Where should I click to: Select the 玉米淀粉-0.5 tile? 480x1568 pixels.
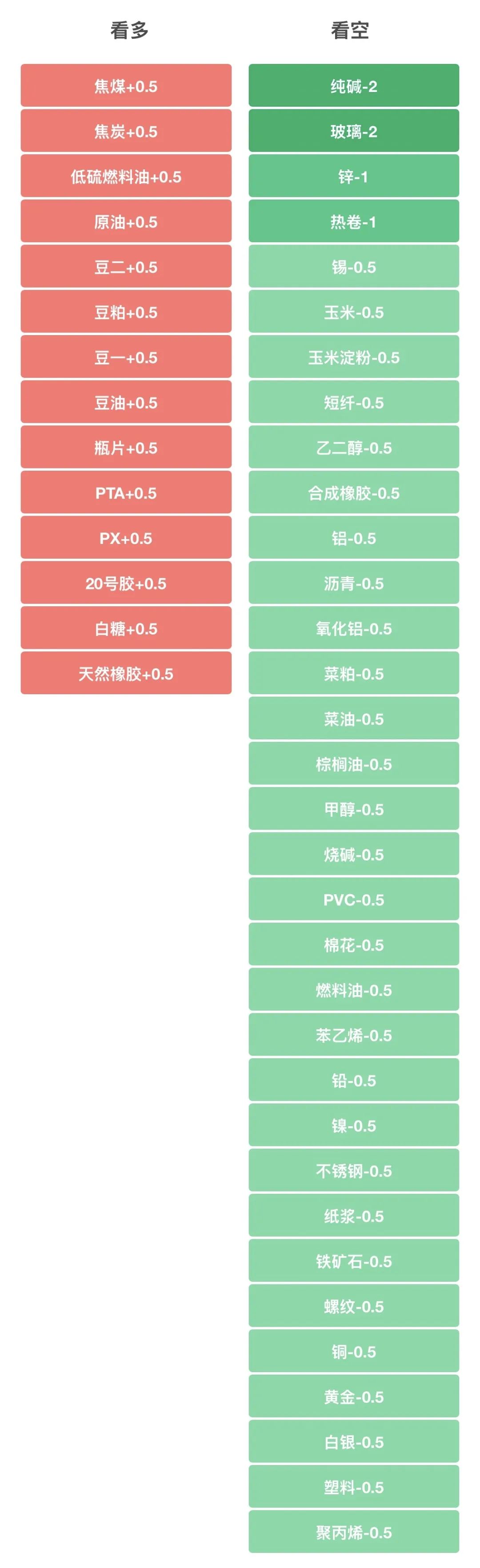[353, 357]
